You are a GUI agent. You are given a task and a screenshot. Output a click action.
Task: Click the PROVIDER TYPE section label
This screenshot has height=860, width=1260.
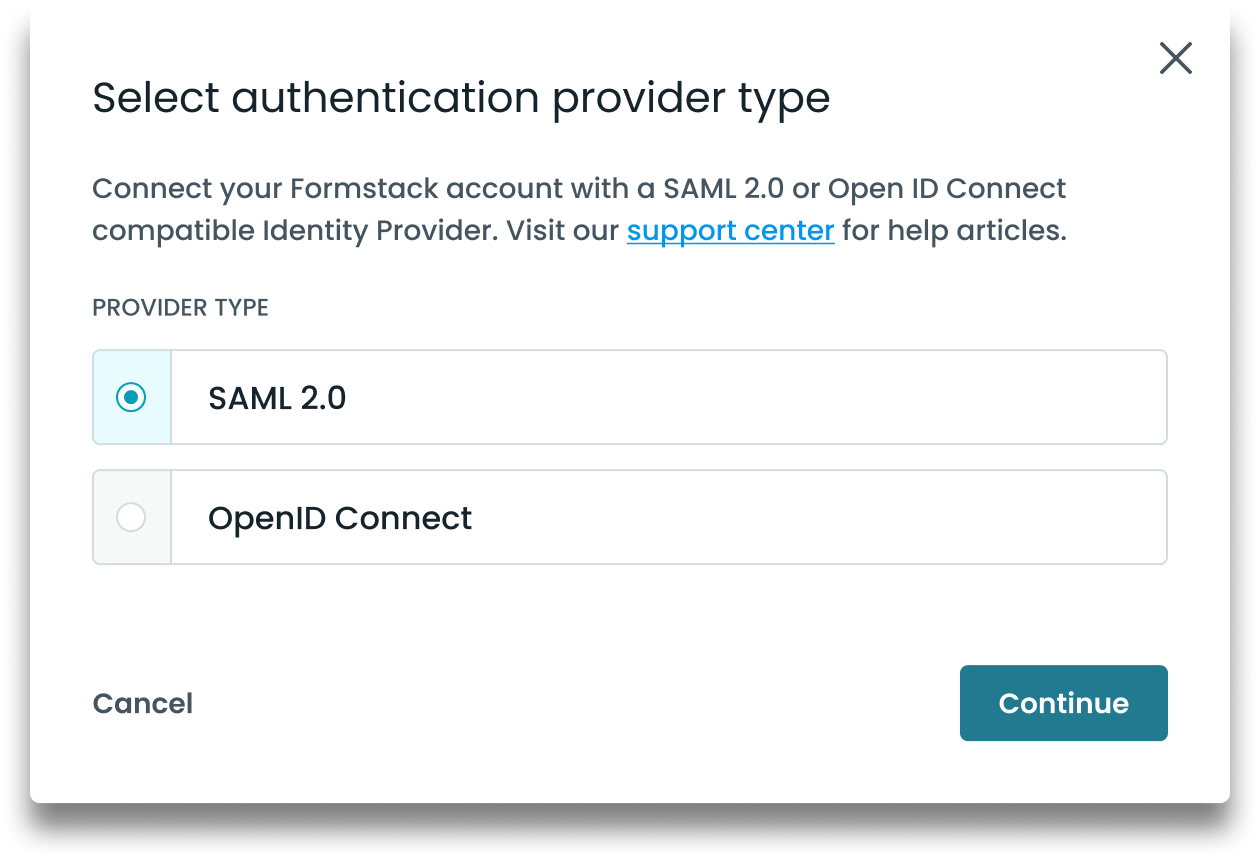[x=180, y=307]
